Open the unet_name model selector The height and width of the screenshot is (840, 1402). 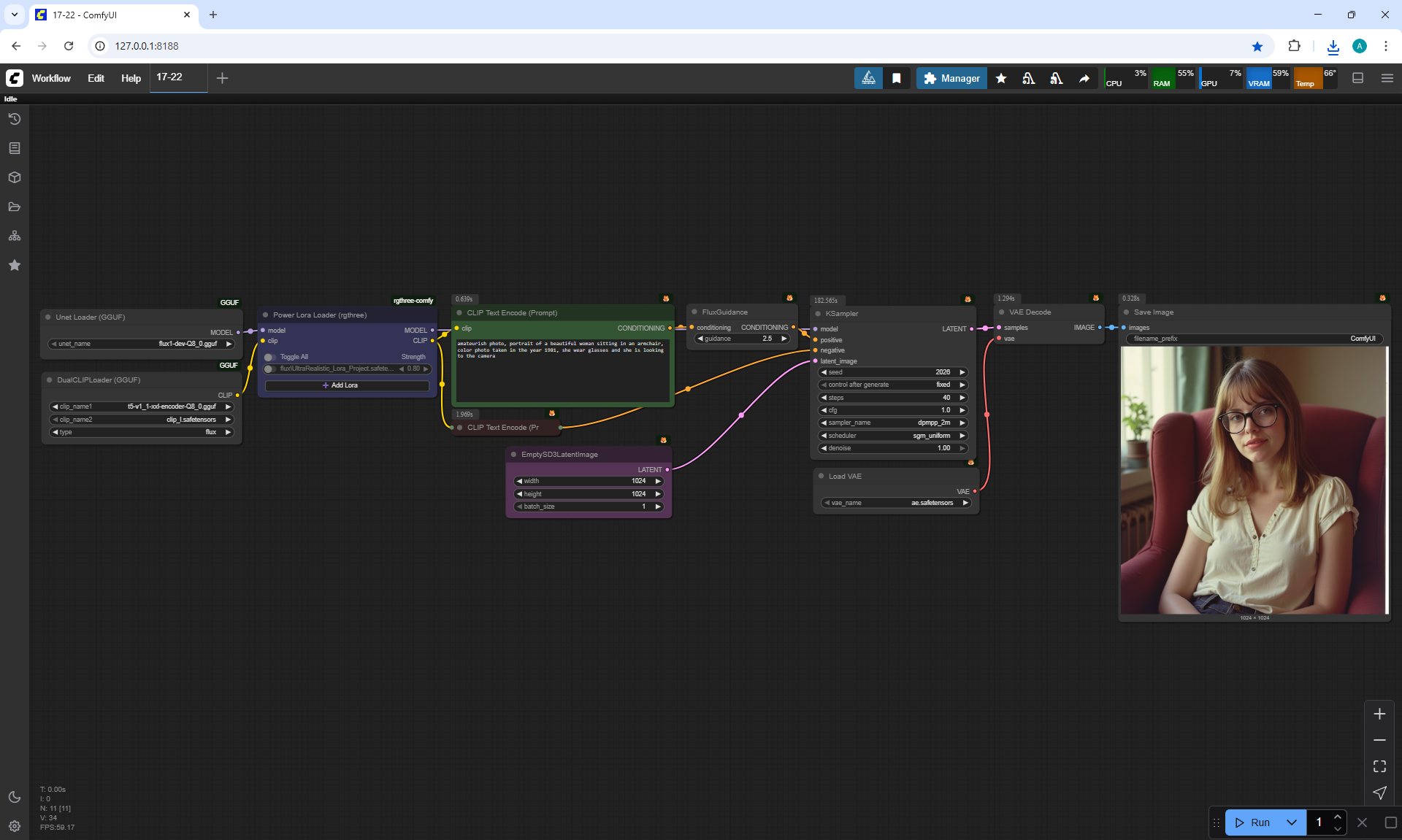[141, 344]
